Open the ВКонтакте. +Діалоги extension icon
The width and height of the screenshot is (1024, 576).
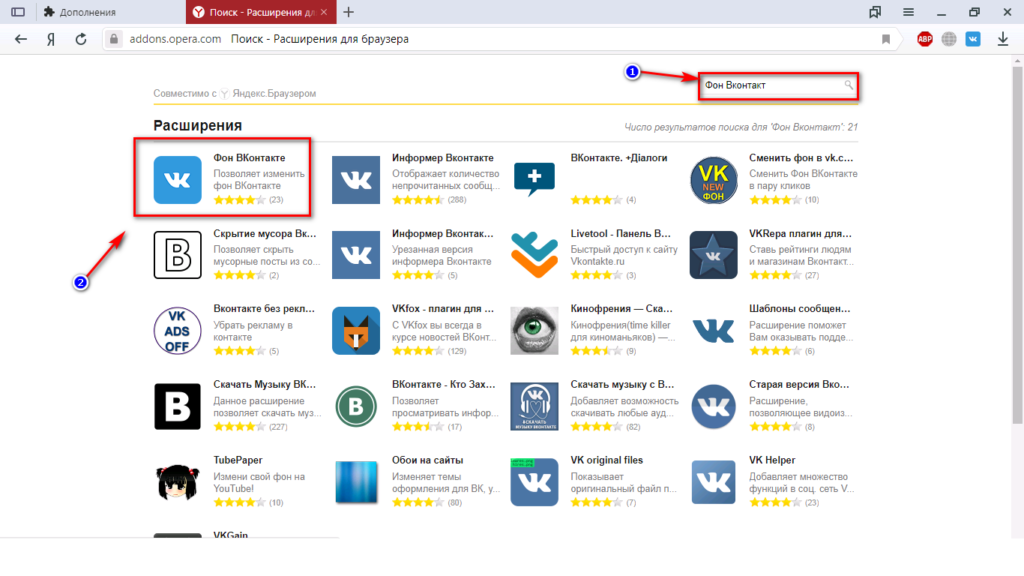click(534, 180)
